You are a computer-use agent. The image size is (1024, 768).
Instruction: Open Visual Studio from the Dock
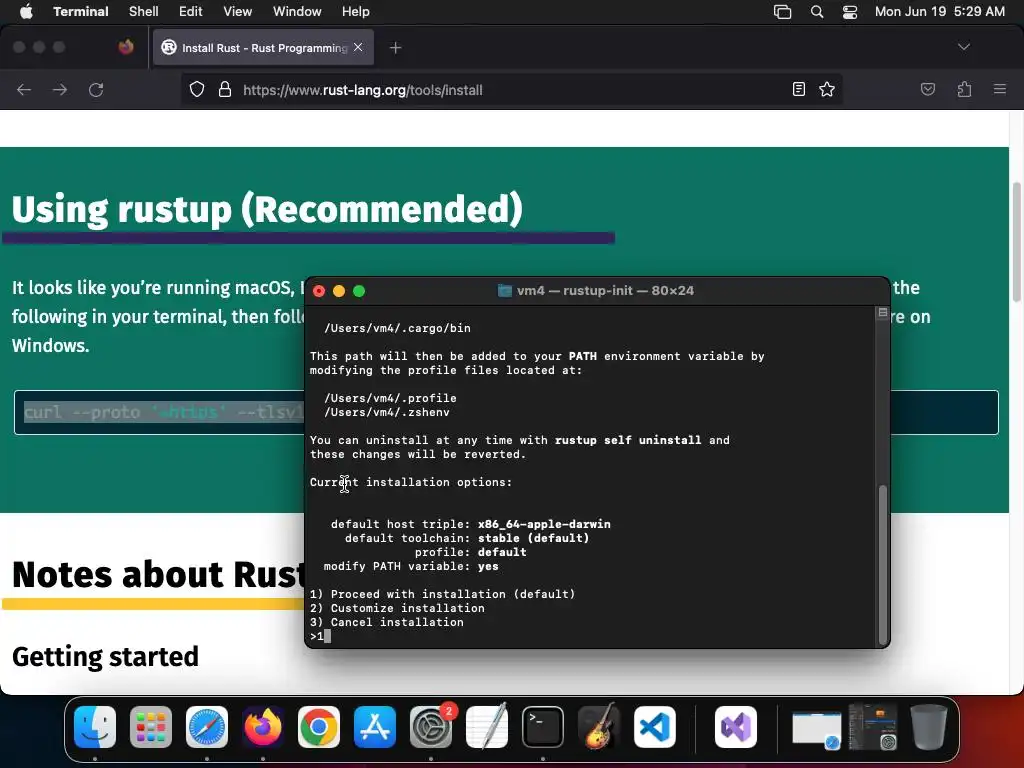pos(736,727)
